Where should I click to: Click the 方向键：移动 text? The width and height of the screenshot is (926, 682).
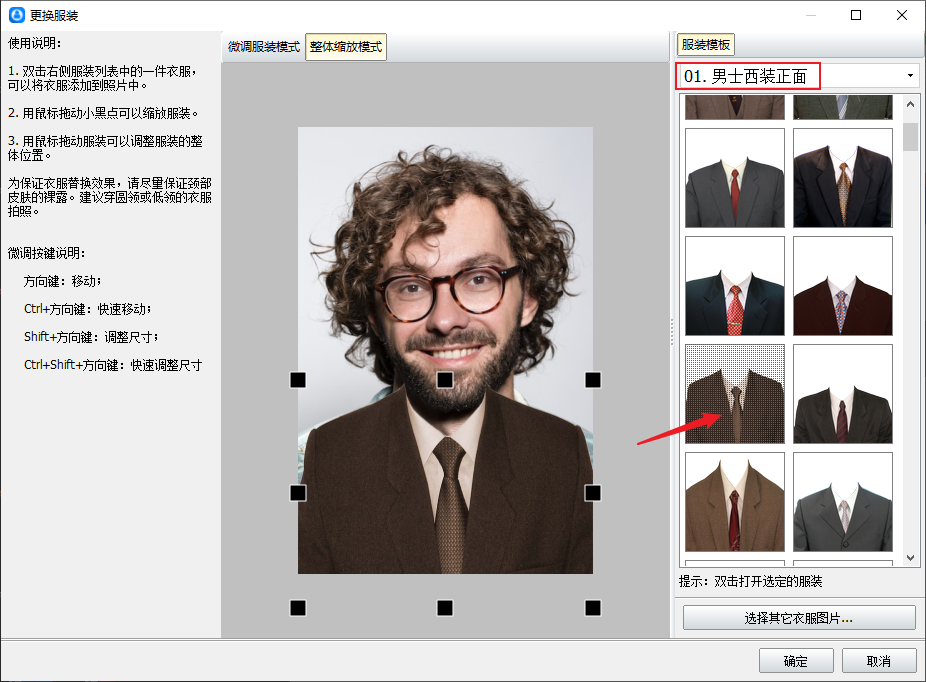tap(63, 281)
